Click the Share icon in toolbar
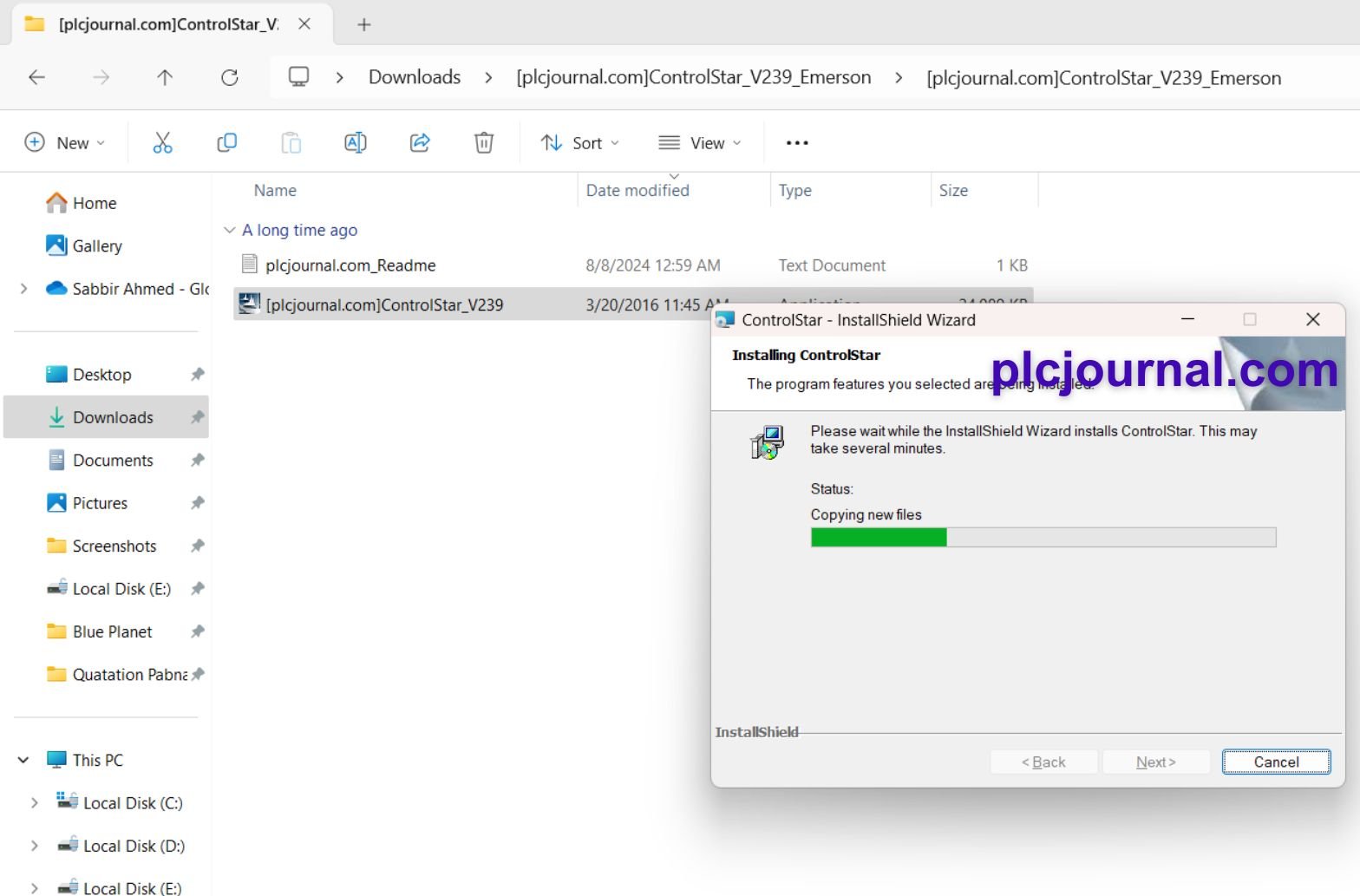 (x=420, y=143)
